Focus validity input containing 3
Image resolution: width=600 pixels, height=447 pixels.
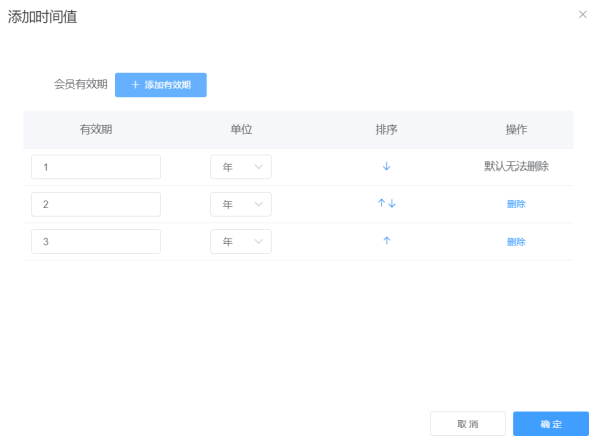(96, 241)
